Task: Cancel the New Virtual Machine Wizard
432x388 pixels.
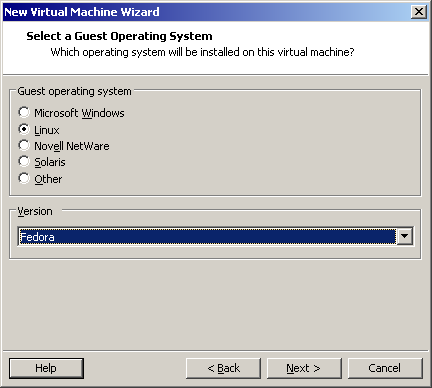Action: pyautogui.click(x=385, y=368)
